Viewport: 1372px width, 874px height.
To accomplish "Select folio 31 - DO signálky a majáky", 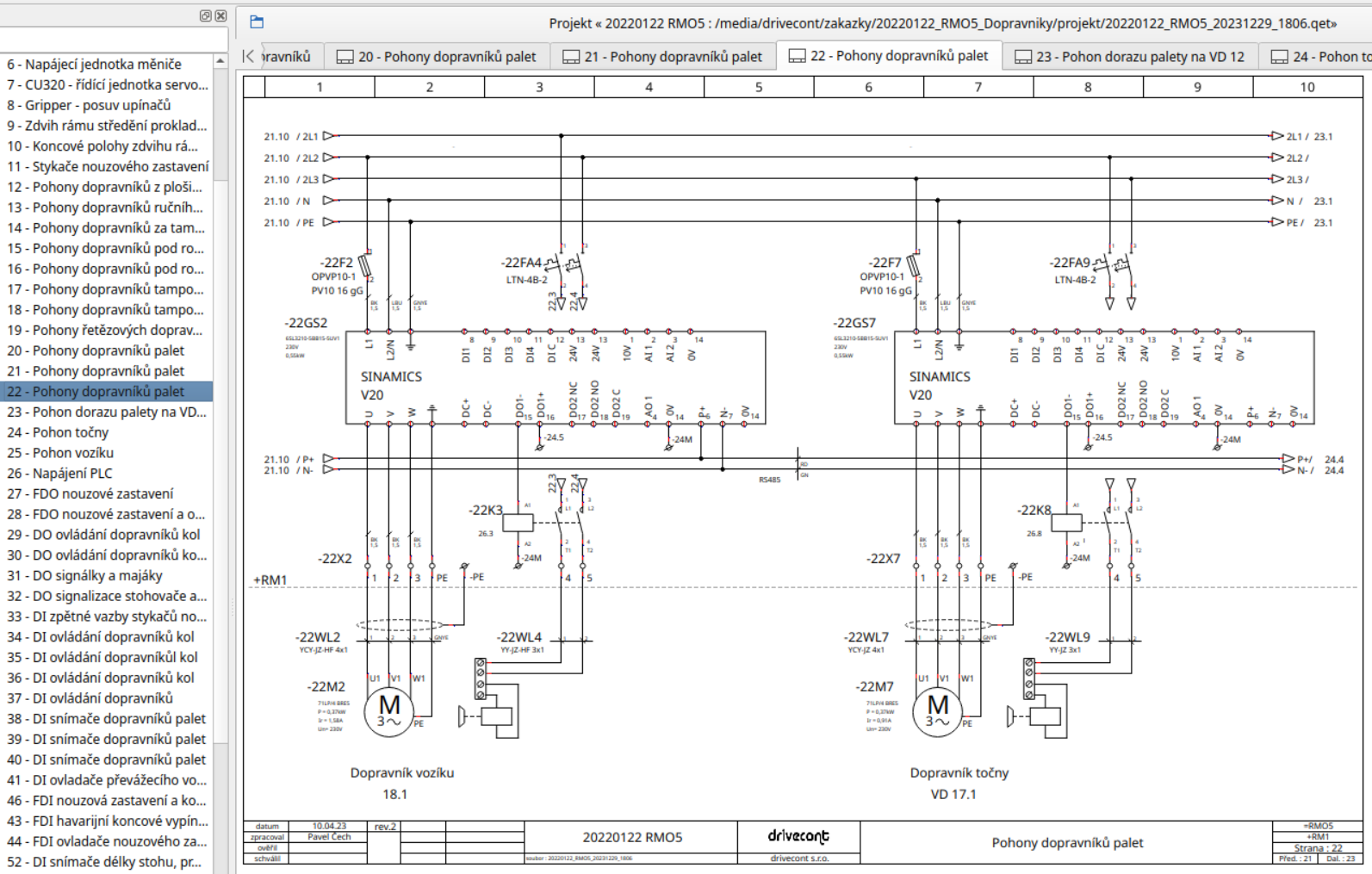I will click(107, 575).
